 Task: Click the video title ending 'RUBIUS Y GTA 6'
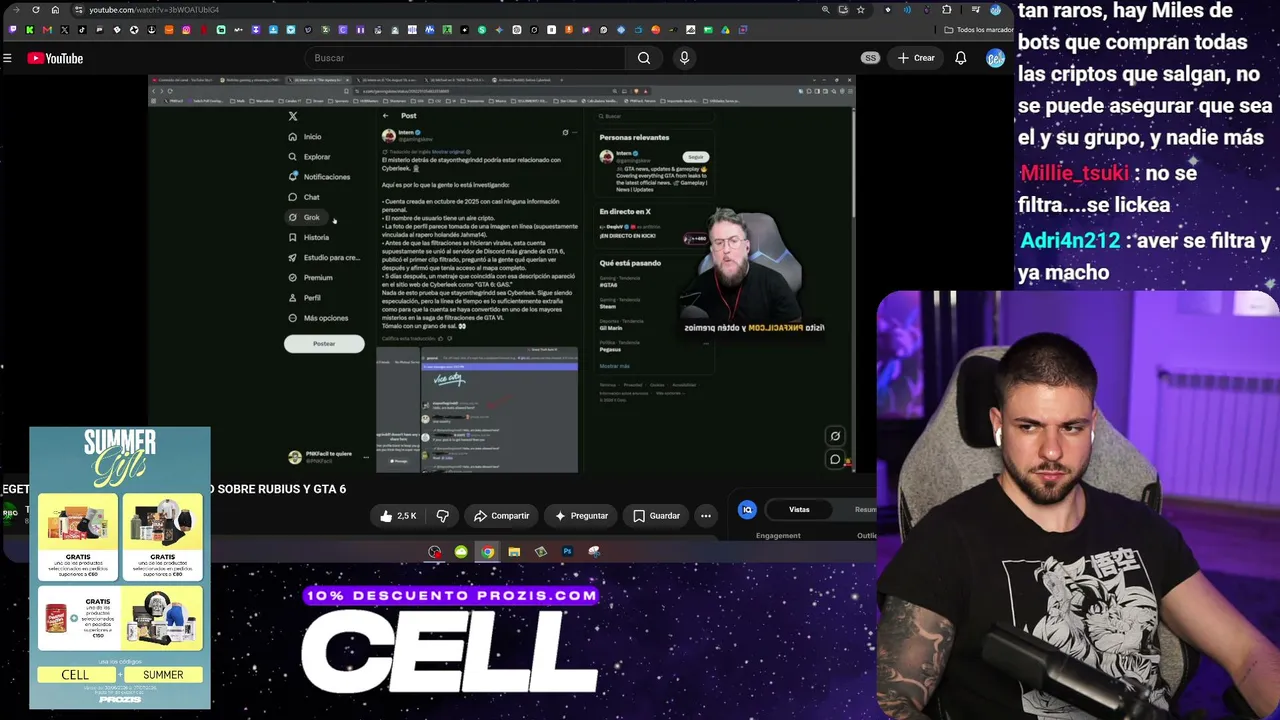pyautogui.click(x=277, y=489)
